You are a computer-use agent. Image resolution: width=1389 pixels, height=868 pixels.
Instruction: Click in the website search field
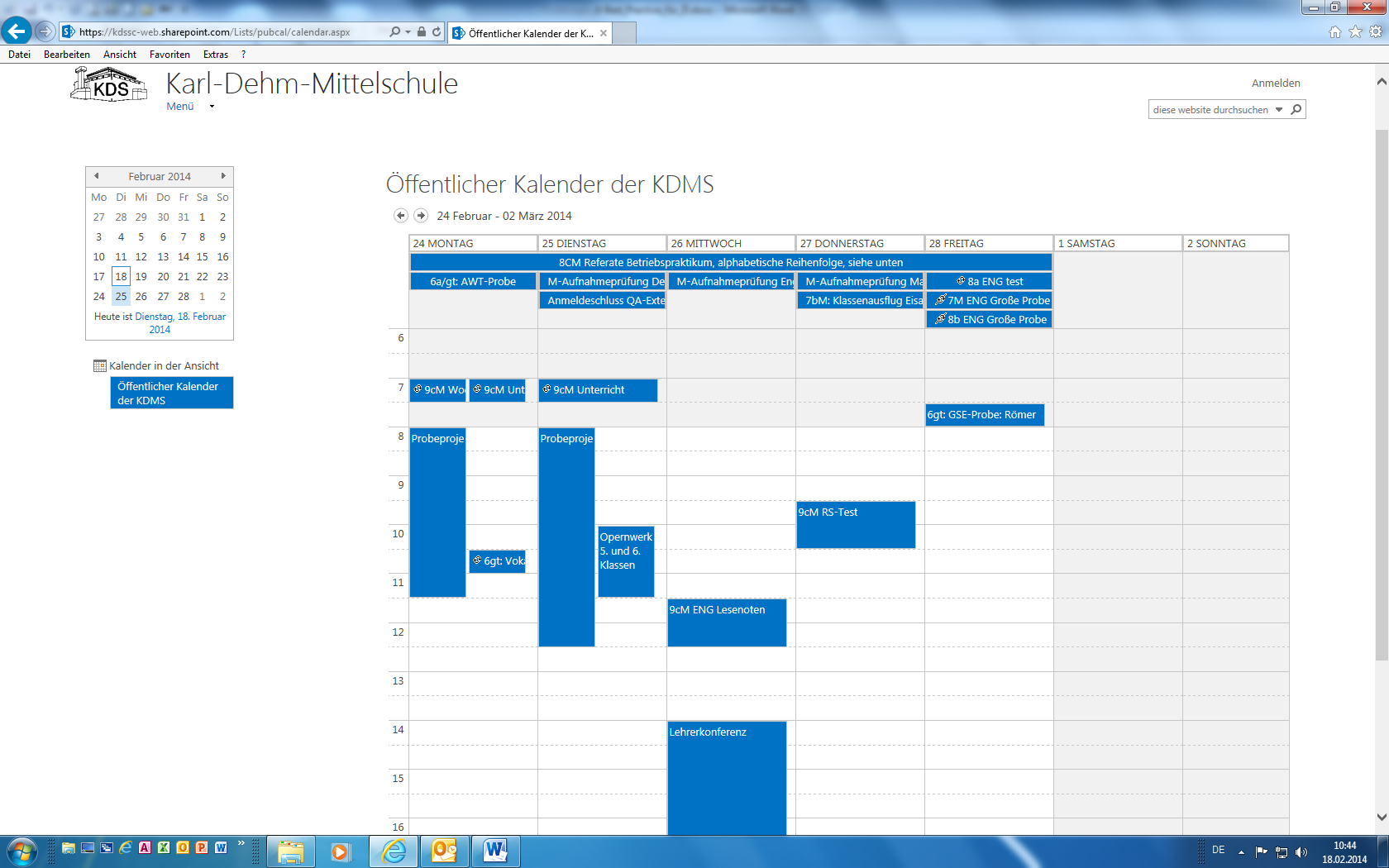coord(1210,109)
